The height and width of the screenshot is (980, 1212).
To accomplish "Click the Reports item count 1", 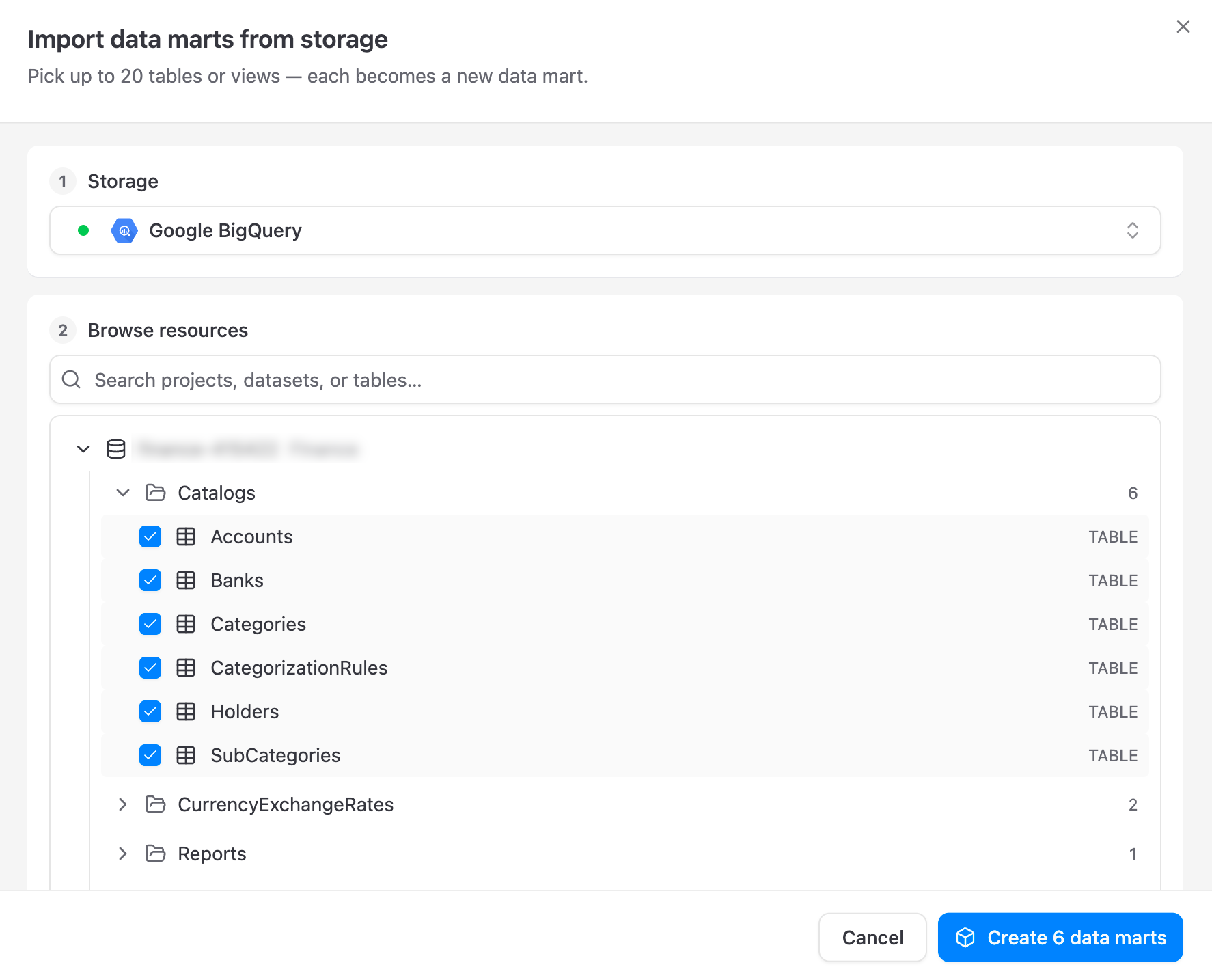I will click(1133, 854).
